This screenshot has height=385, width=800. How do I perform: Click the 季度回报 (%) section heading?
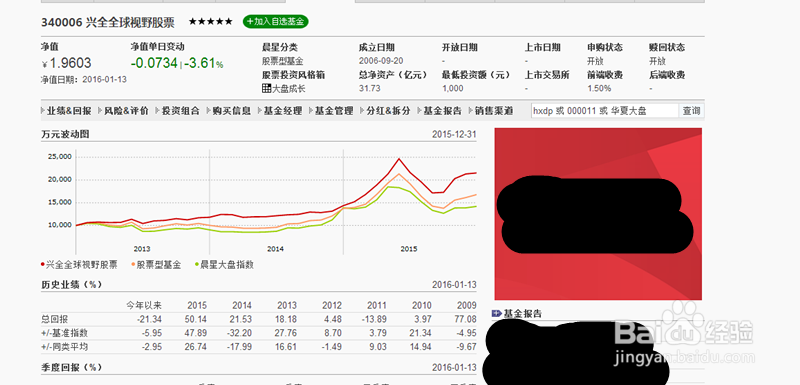71,367
